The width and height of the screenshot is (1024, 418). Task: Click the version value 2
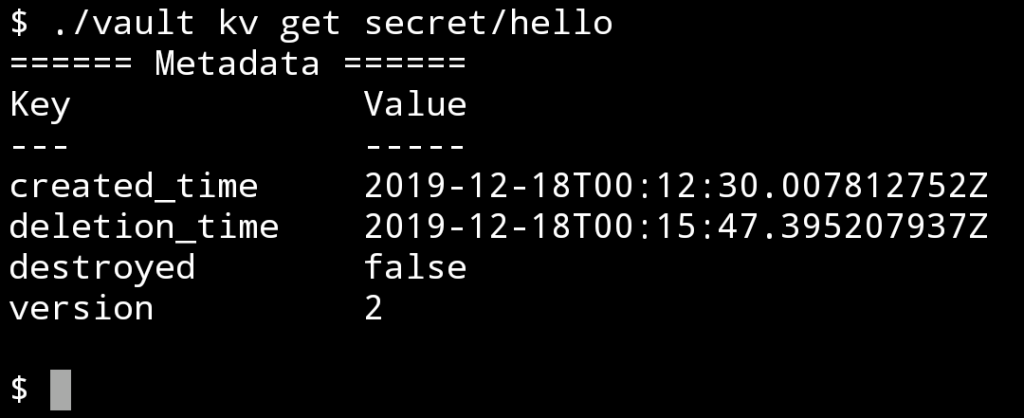[x=374, y=308]
